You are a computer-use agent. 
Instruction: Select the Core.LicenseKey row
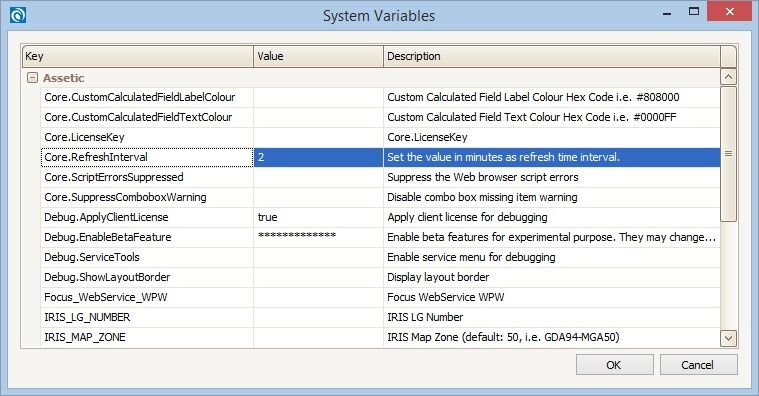(380, 137)
